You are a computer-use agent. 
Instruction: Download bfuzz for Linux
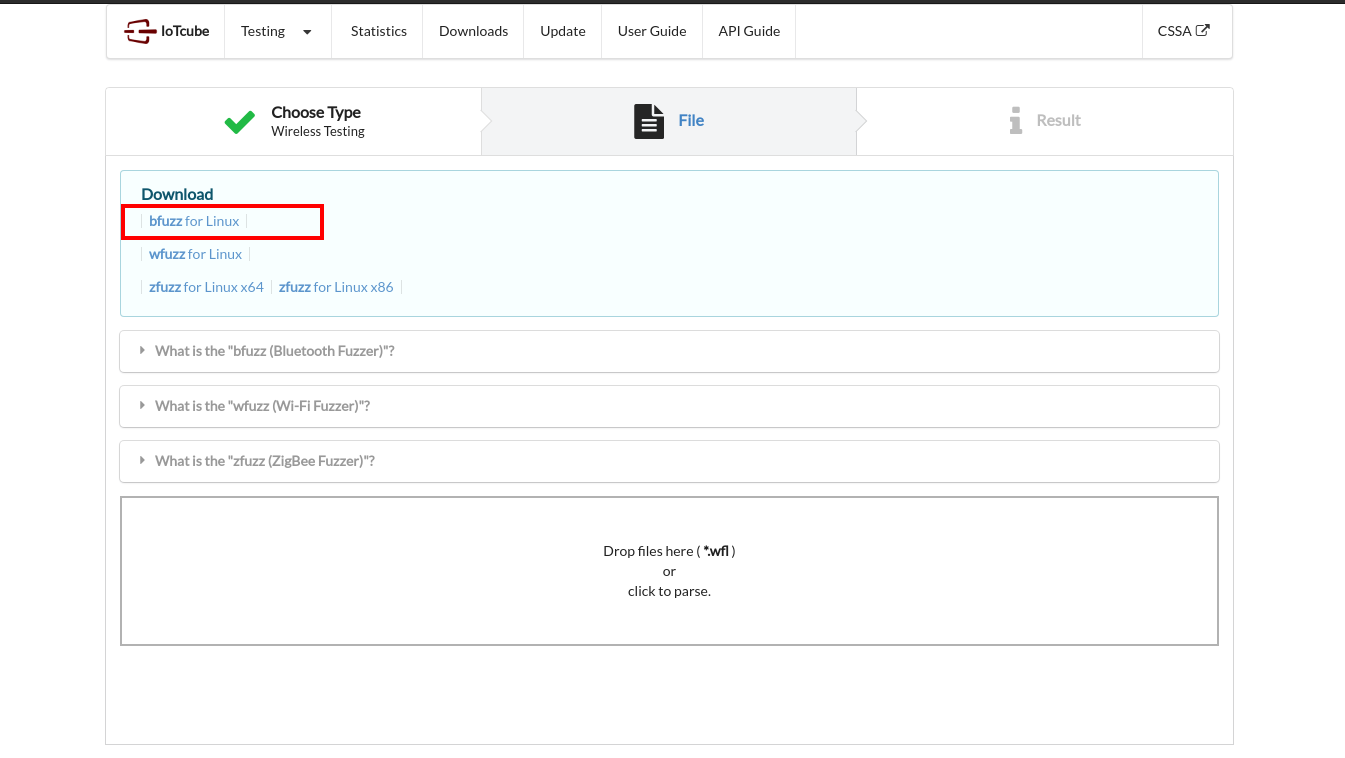(194, 221)
